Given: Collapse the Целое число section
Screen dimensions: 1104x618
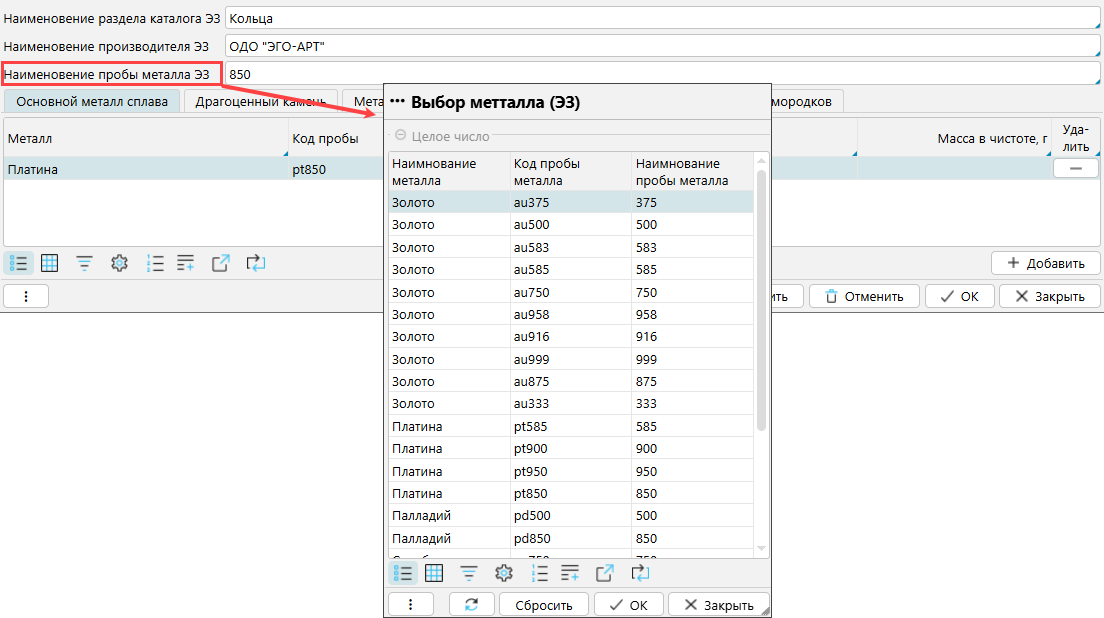Looking at the screenshot, I should coord(401,136).
